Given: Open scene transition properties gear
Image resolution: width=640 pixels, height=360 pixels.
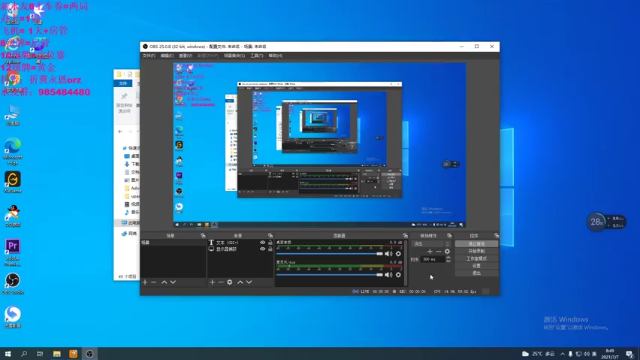Looking at the screenshot, I should pos(447,251).
